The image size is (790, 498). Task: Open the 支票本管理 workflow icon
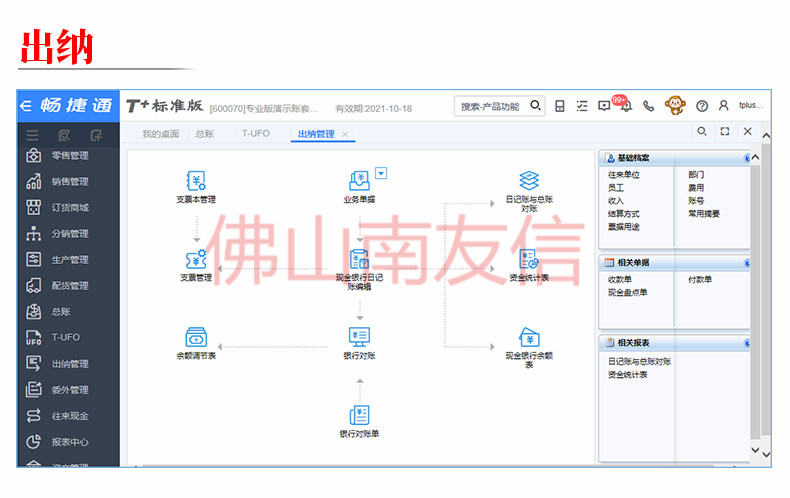pos(196,180)
